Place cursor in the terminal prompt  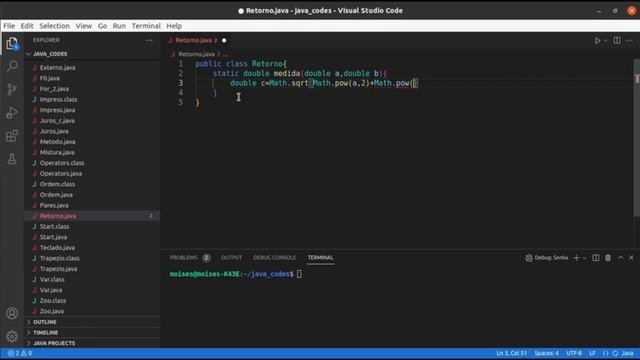pyautogui.click(x=299, y=274)
